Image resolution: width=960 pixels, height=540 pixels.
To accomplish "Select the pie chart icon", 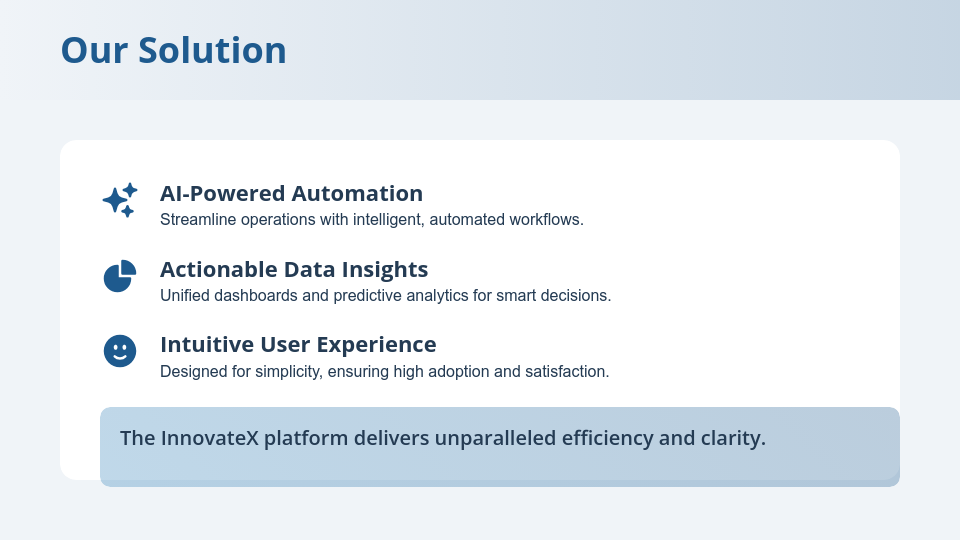I will [x=119, y=276].
